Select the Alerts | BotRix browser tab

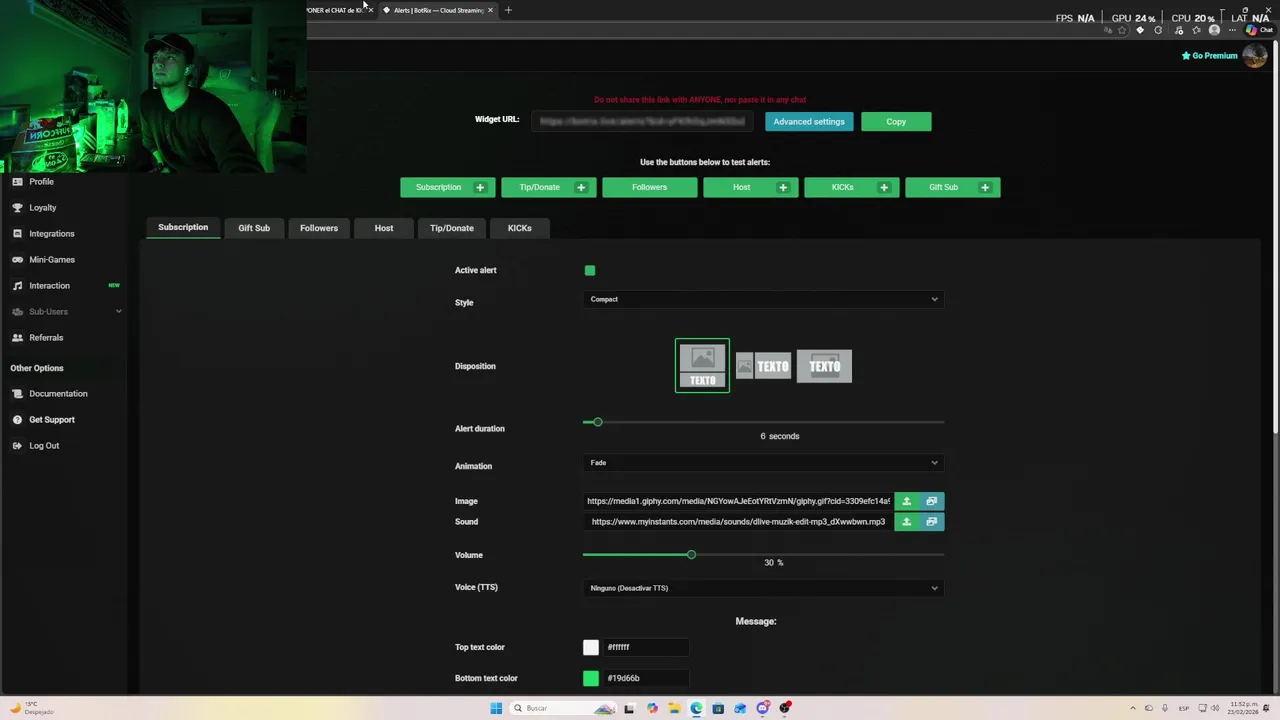pos(437,10)
